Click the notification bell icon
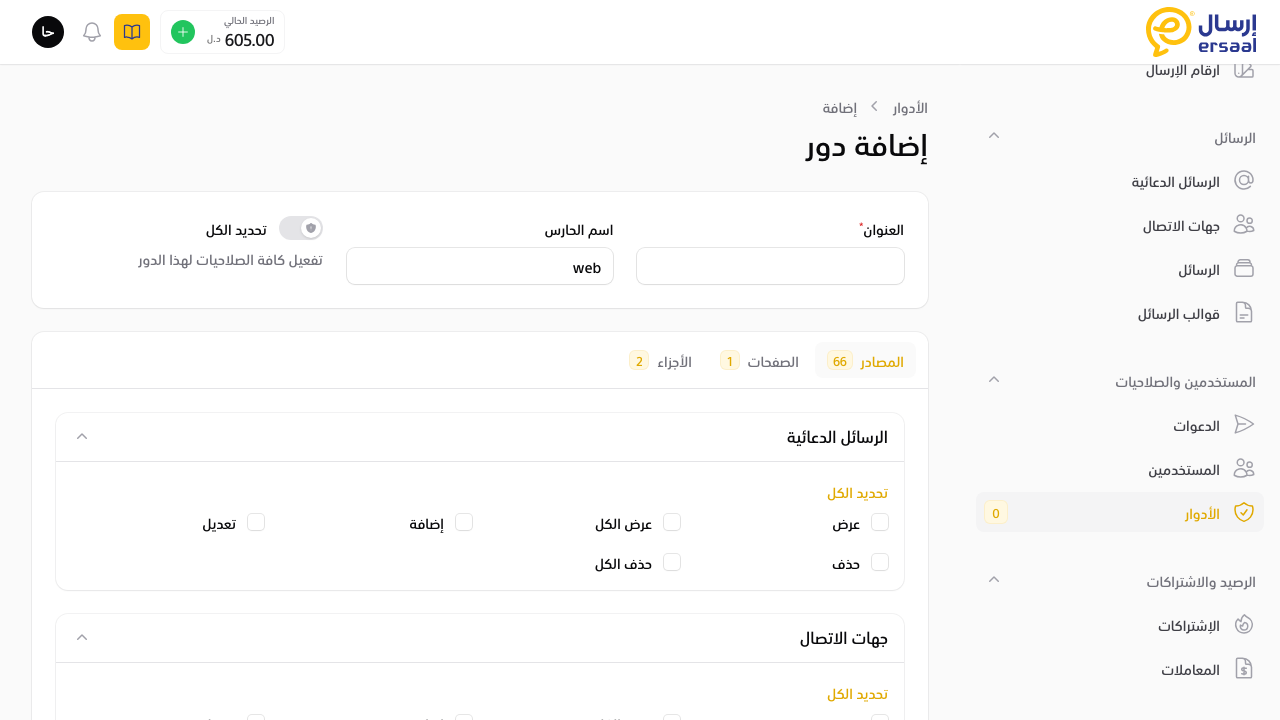The width and height of the screenshot is (1280, 720). (x=92, y=32)
